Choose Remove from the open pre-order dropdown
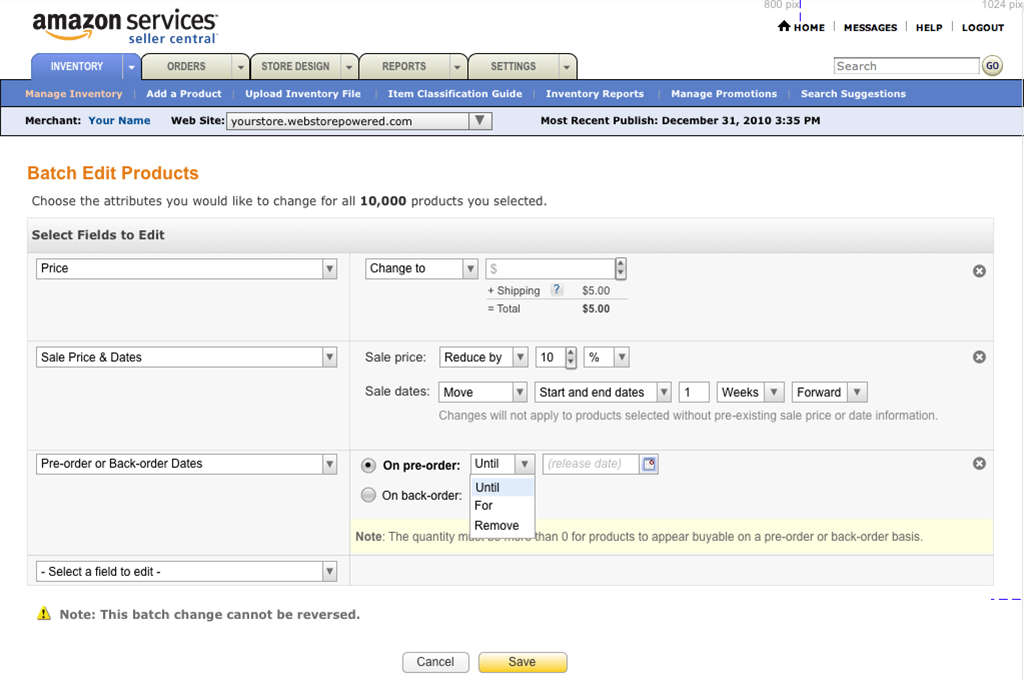This screenshot has height=680, width=1024. pos(497,525)
